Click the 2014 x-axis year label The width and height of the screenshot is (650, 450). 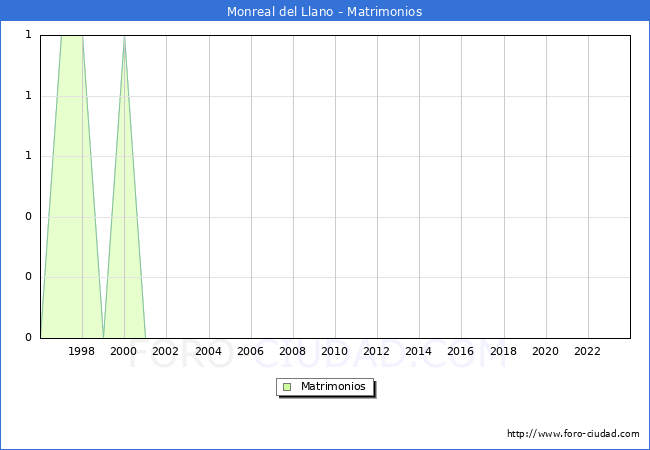(x=419, y=352)
